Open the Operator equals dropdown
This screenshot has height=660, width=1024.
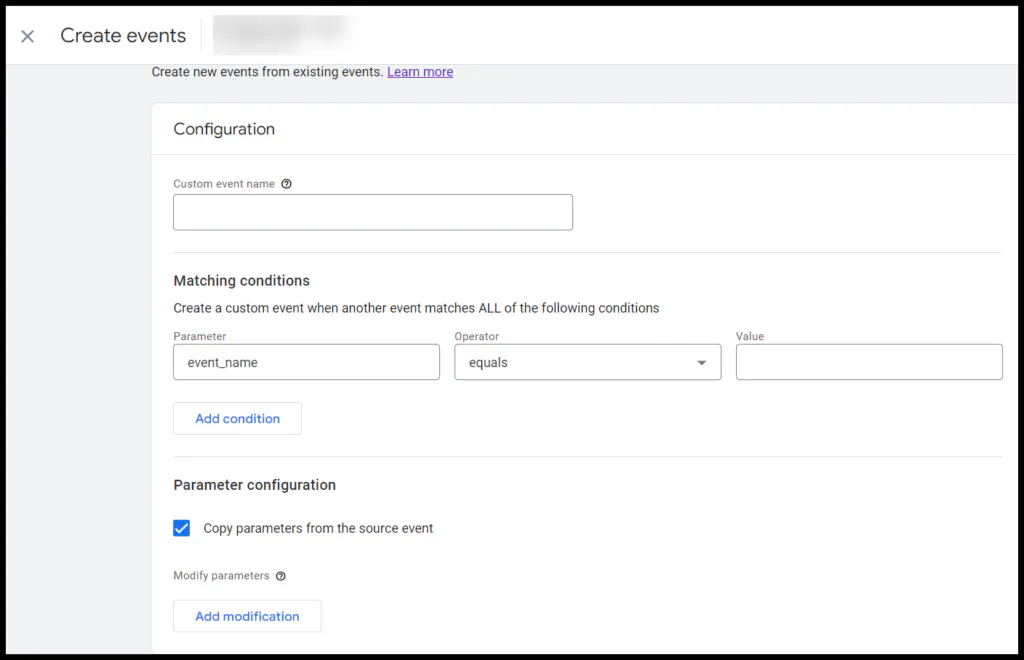click(588, 362)
